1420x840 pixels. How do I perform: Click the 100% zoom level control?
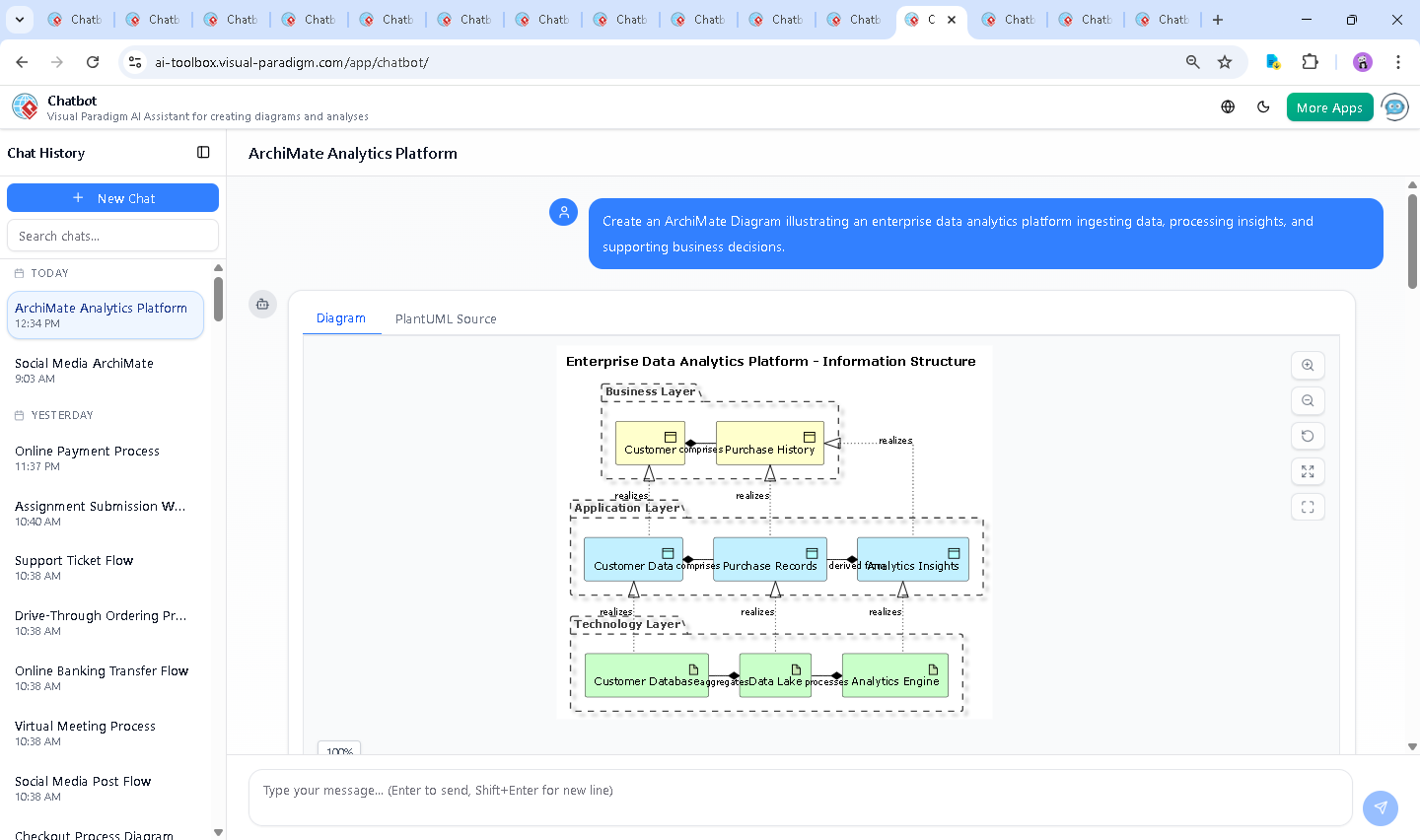click(338, 750)
